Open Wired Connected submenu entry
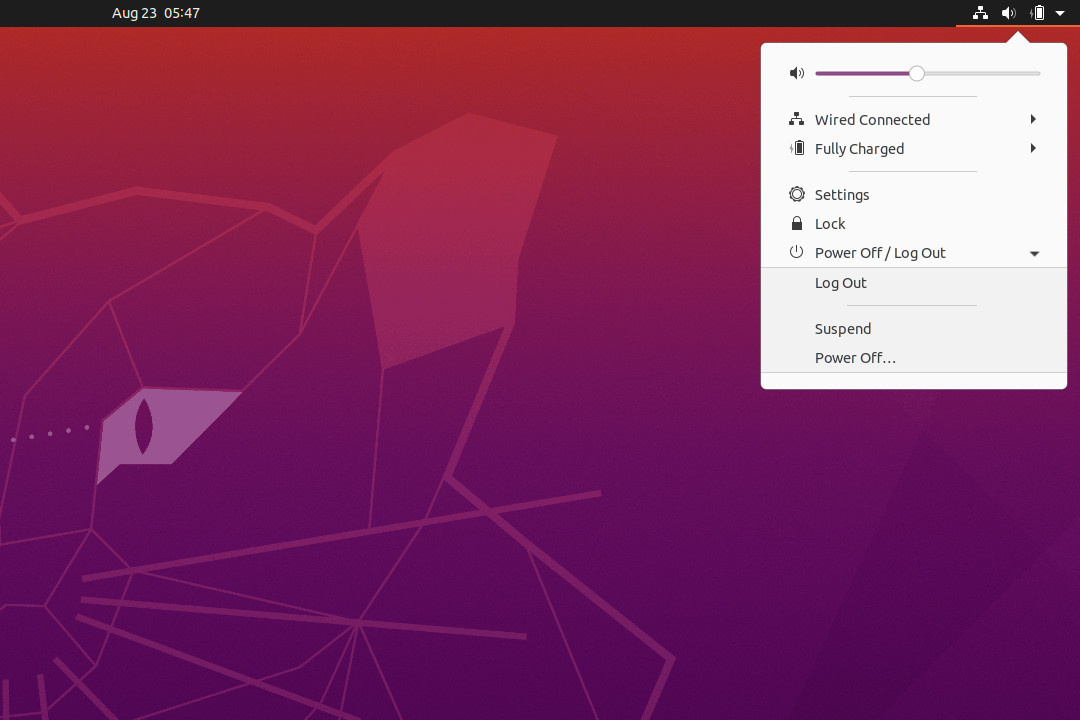Viewport: 1080px width, 720px height. [914, 119]
